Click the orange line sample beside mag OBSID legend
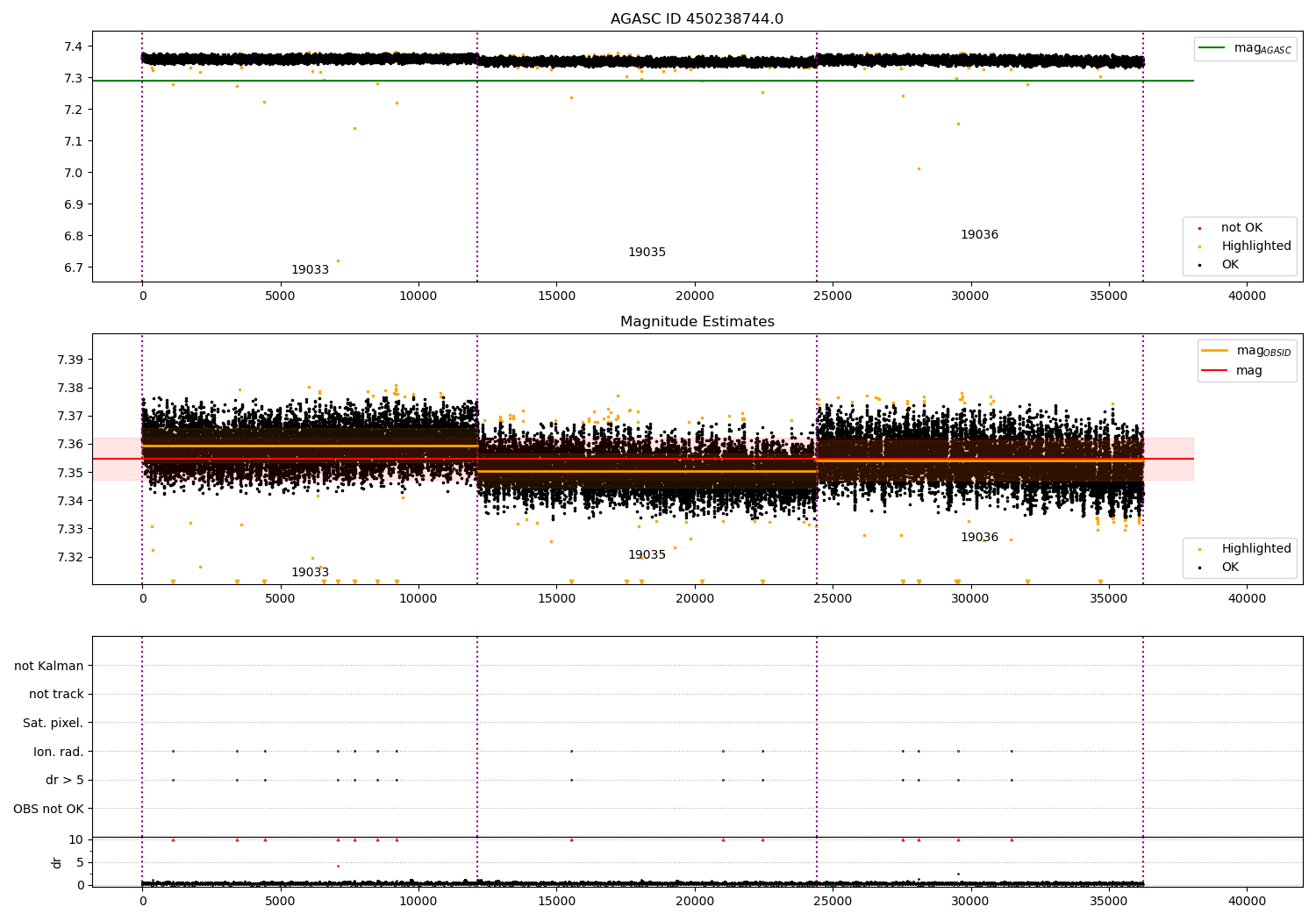1316x921 pixels. click(x=1215, y=350)
